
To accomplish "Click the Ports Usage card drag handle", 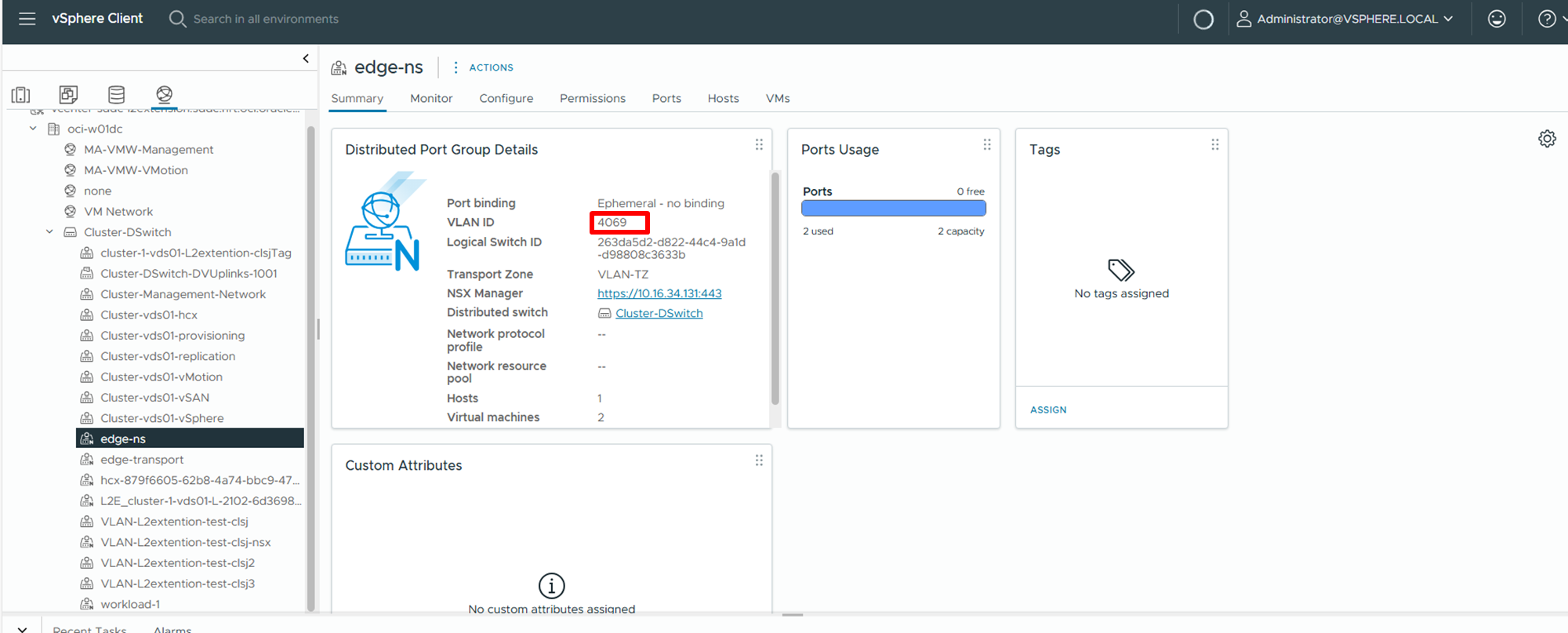I will coord(987,144).
